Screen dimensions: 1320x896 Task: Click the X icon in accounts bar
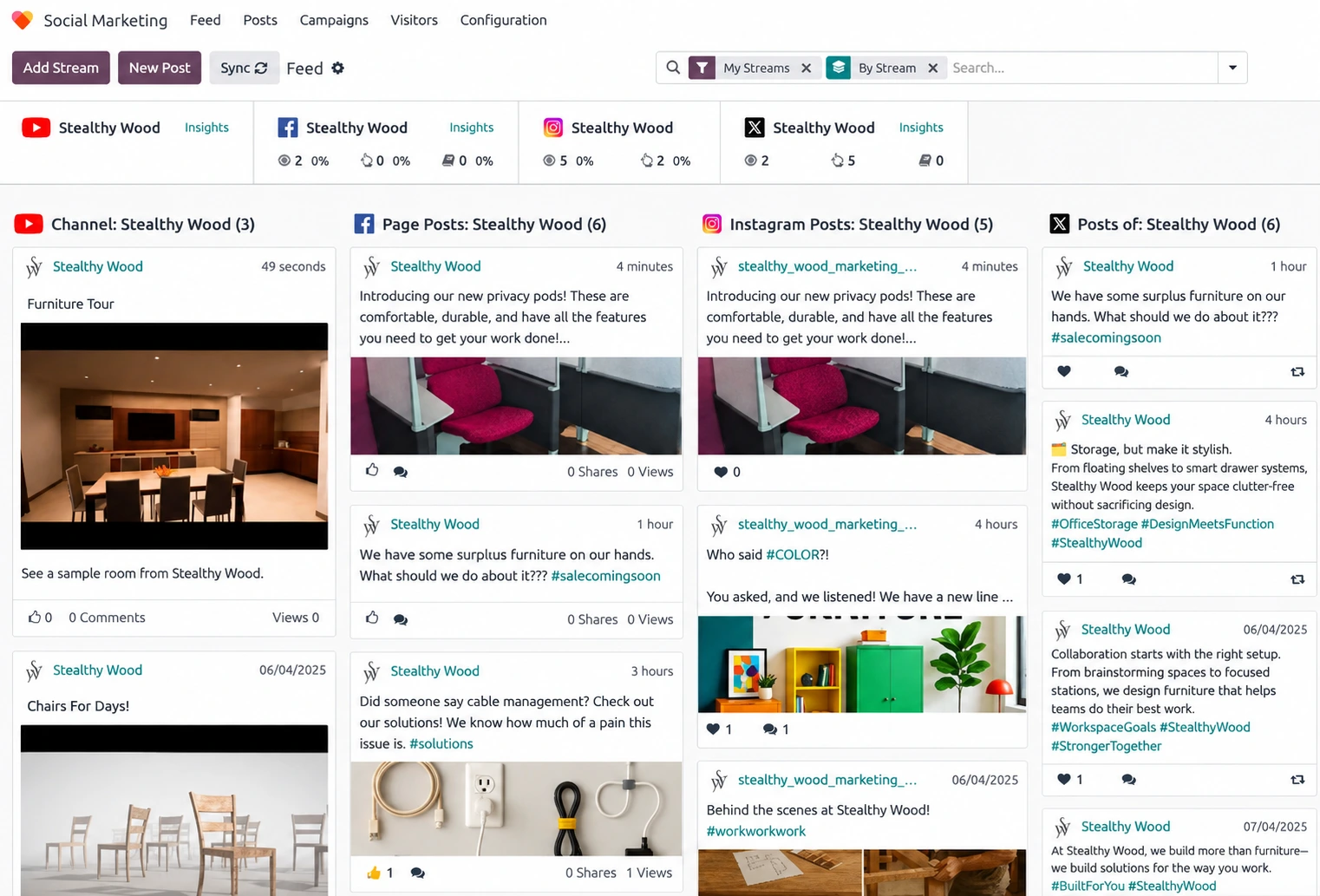[x=755, y=128]
